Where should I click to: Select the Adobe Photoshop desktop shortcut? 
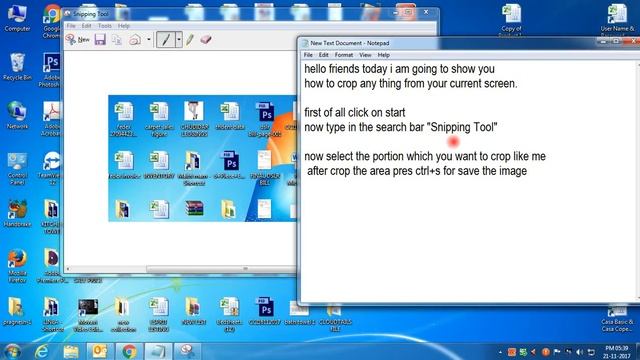(x=51, y=70)
